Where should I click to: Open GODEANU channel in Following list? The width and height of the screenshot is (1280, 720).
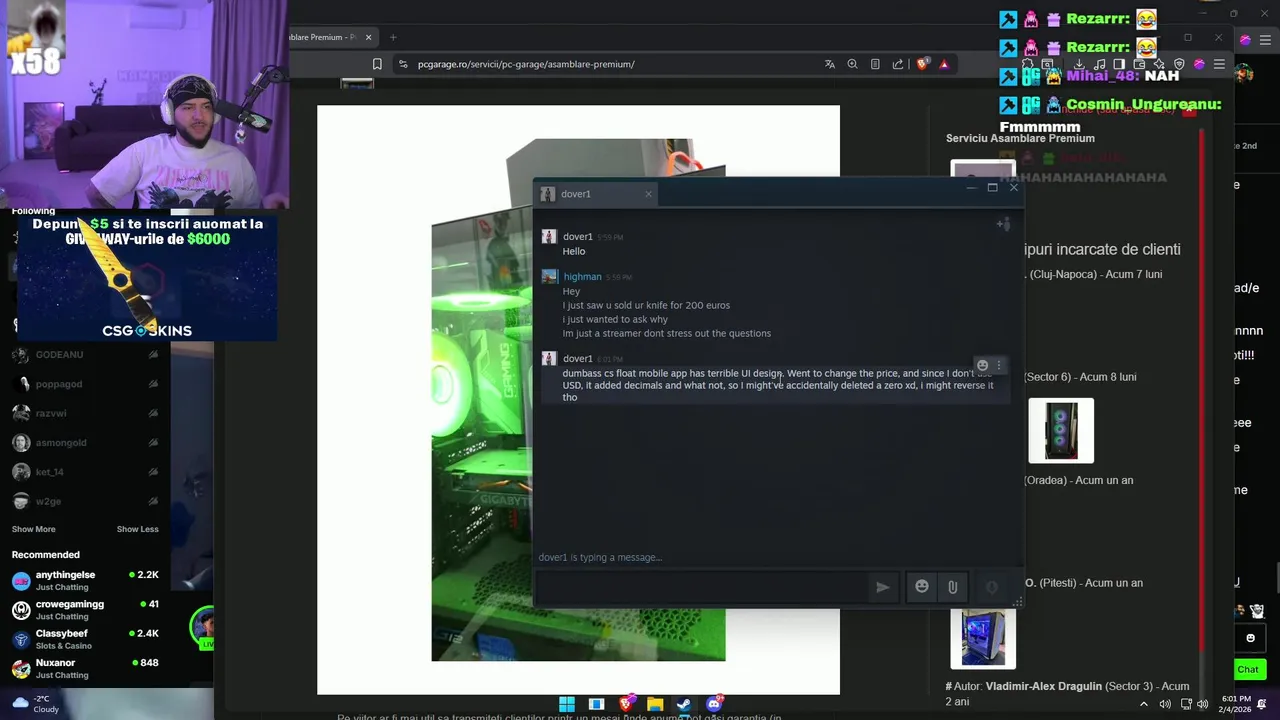coord(85,355)
